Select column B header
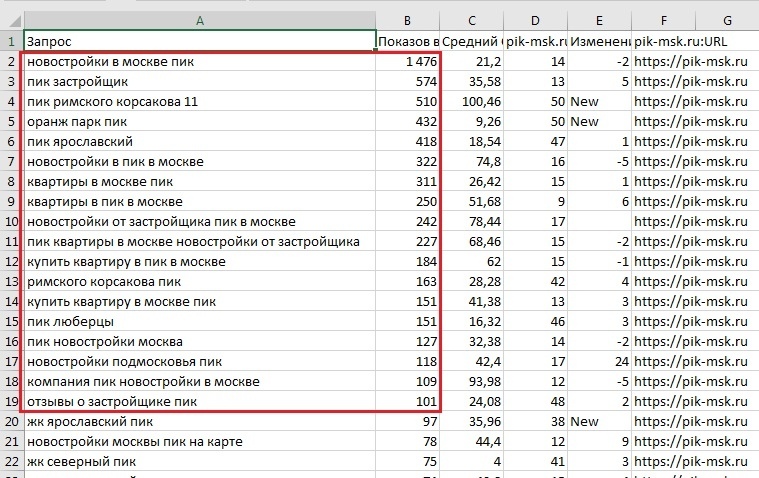Viewport: 759px width, 478px height. tap(408, 21)
